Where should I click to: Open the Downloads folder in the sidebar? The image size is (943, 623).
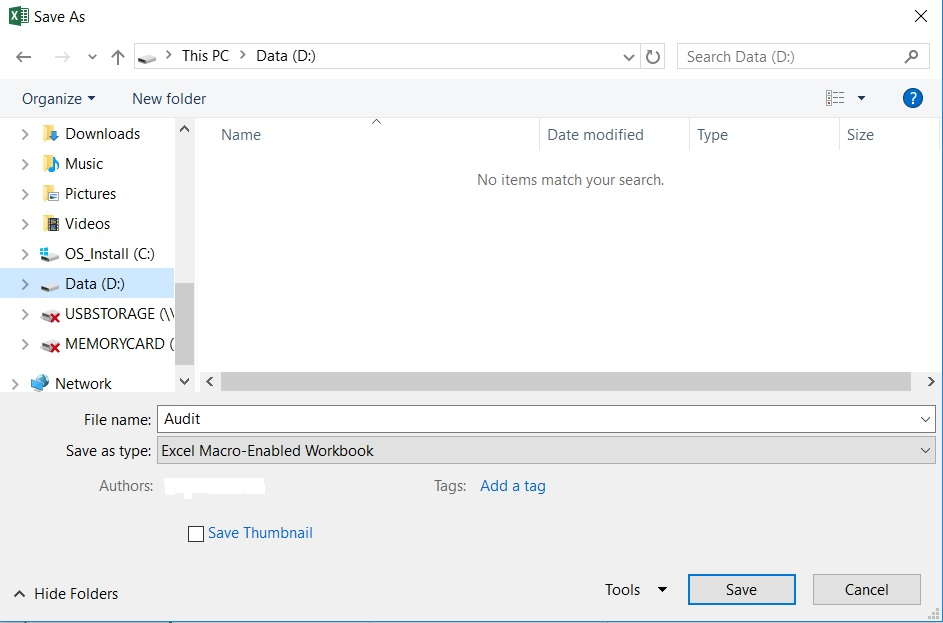click(x=101, y=133)
